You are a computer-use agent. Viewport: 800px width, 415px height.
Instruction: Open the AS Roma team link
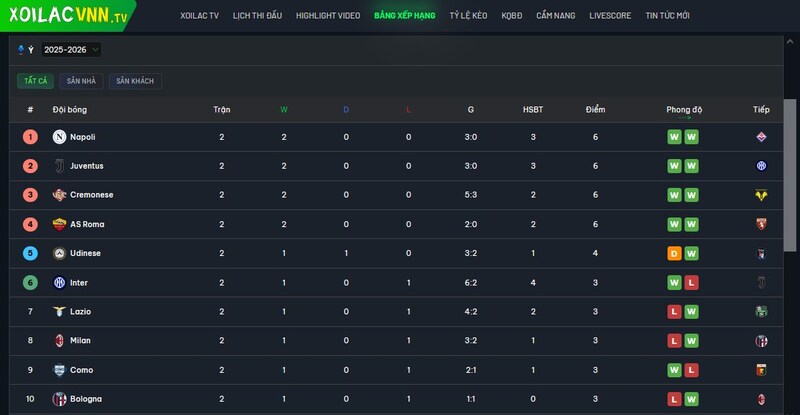pos(87,224)
